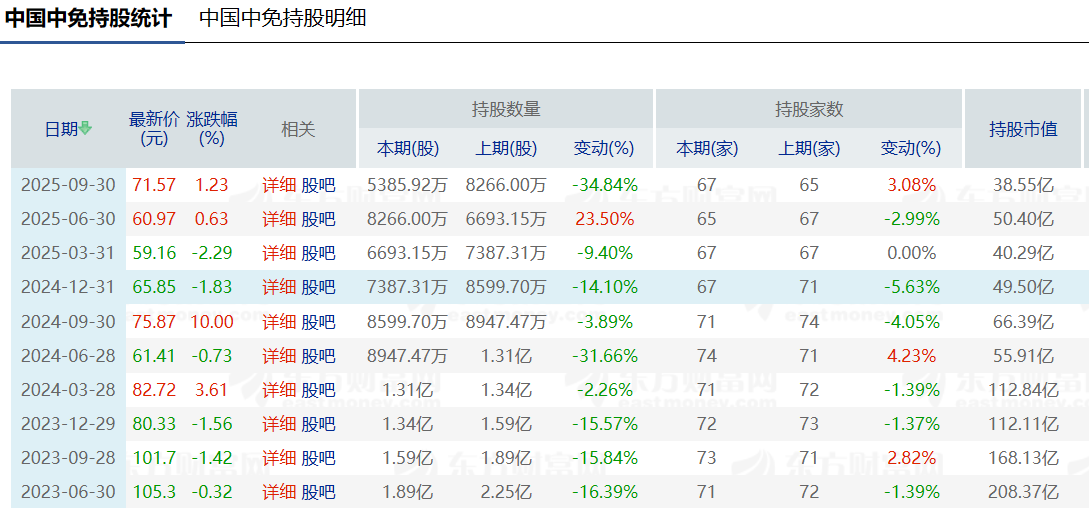Click the market value 38.55亿
The image size is (1089, 508).
point(1023,185)
